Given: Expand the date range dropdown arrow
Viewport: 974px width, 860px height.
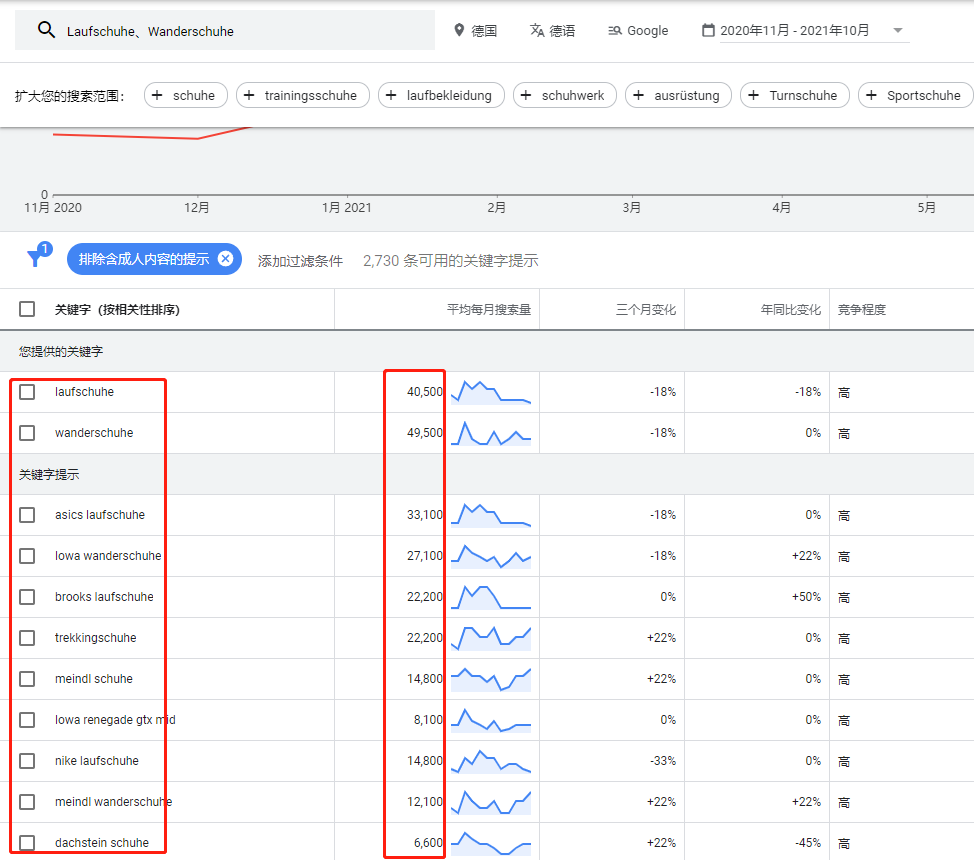Looking at the screenshot, I should (x=898, y=30).
